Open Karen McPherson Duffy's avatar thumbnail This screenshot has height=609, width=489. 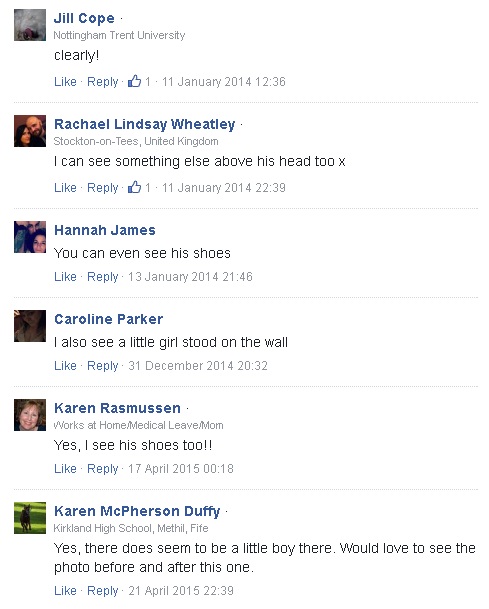click(30, 518)
